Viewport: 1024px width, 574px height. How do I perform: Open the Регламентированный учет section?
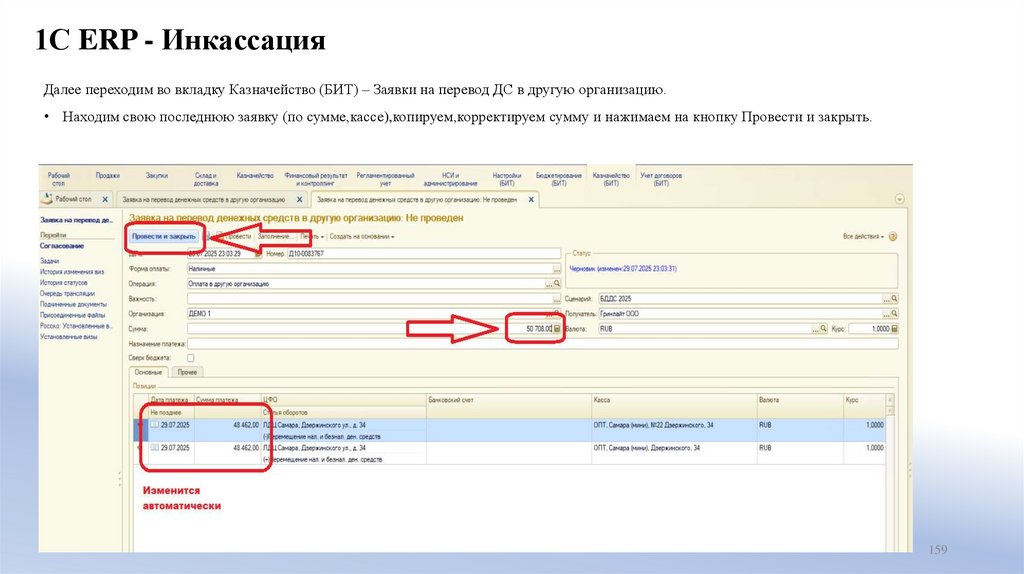[x=385, y=180]
